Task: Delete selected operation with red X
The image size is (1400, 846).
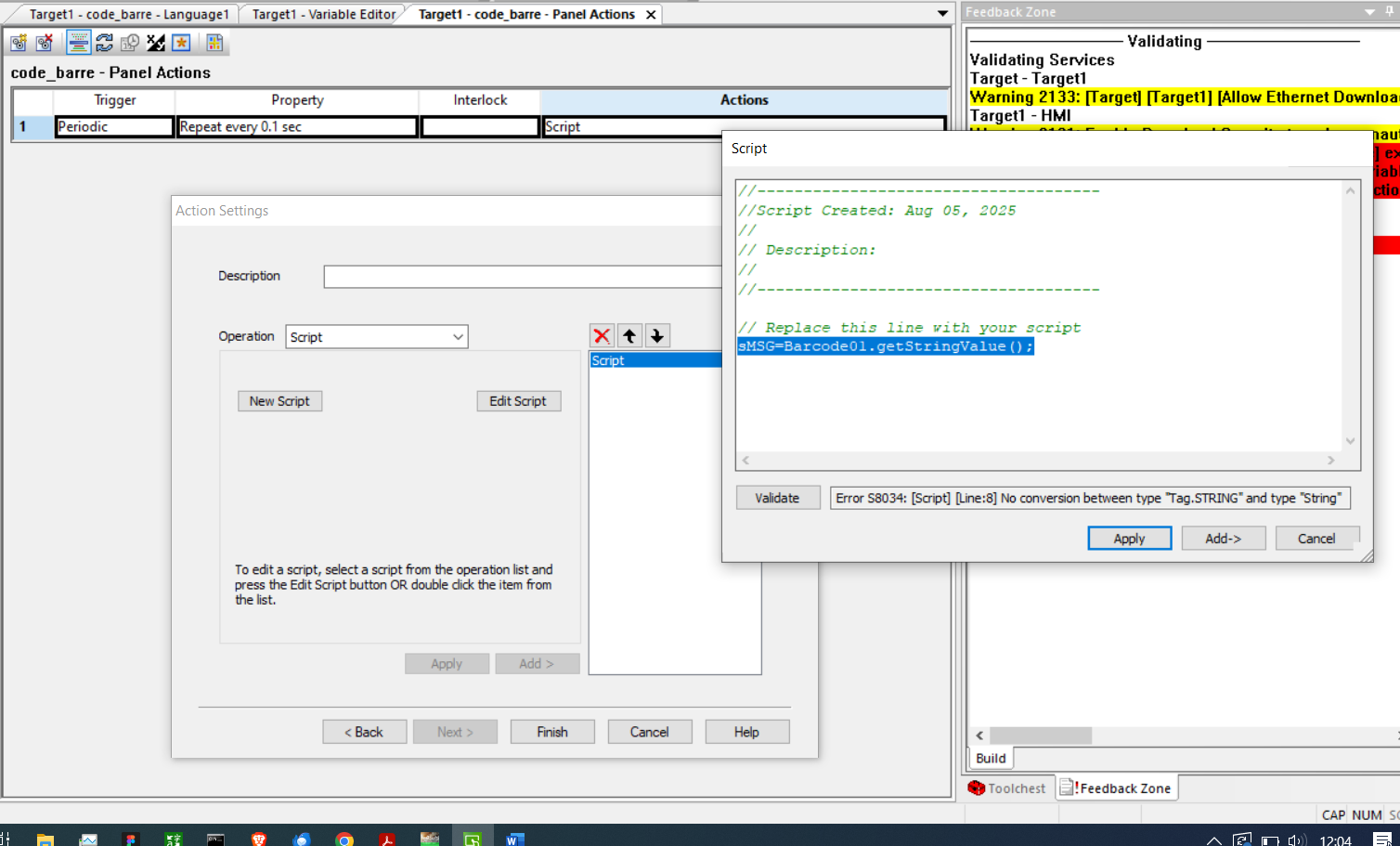Action: click(x=602, y=336)
